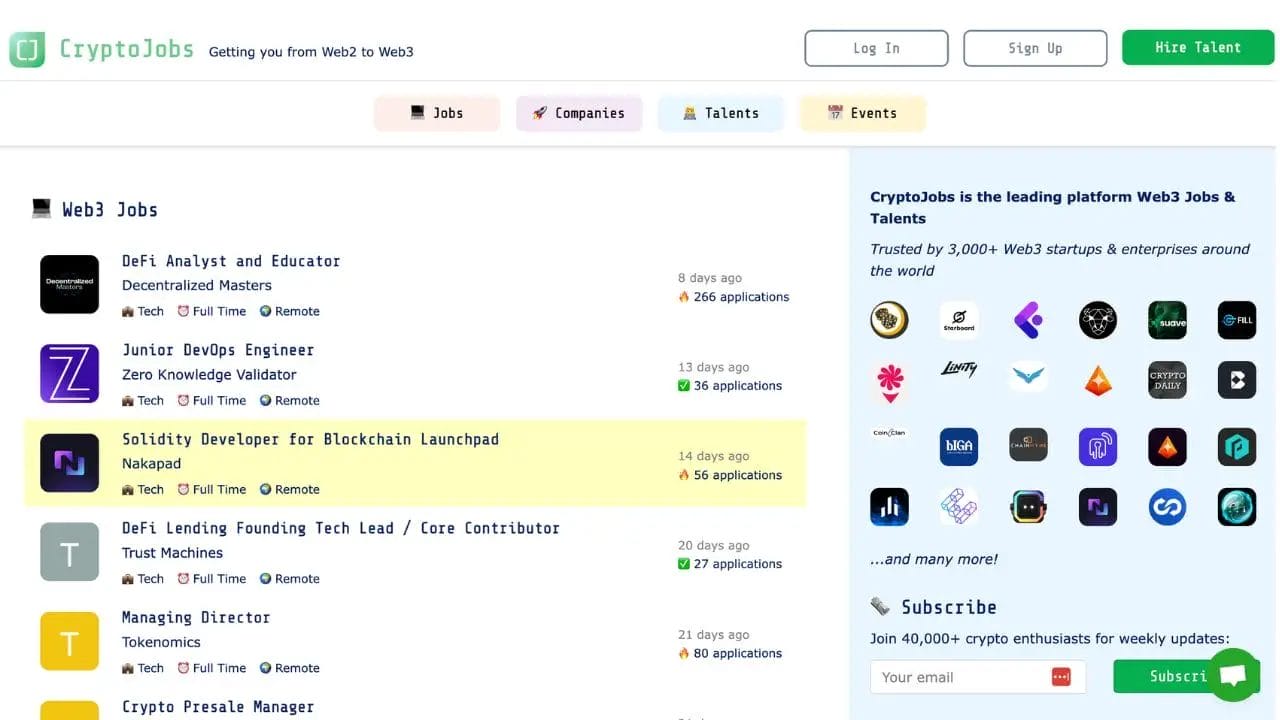The height and width of the screenshot is (720, 1280).
Task: Open the green chat widget bubble
Action: click(1233, 675)
